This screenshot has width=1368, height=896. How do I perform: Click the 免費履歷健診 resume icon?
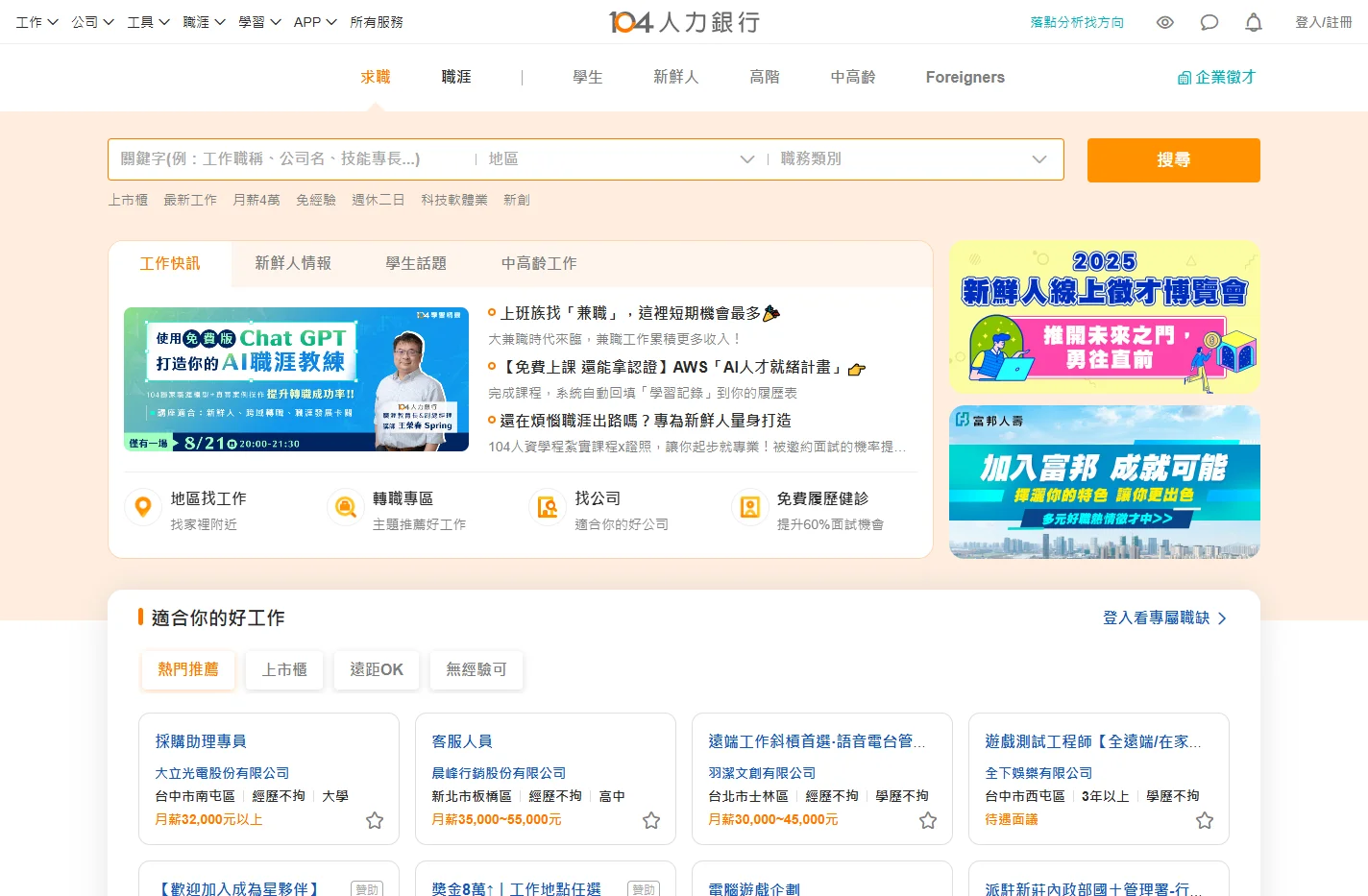(x=749, y=506)
